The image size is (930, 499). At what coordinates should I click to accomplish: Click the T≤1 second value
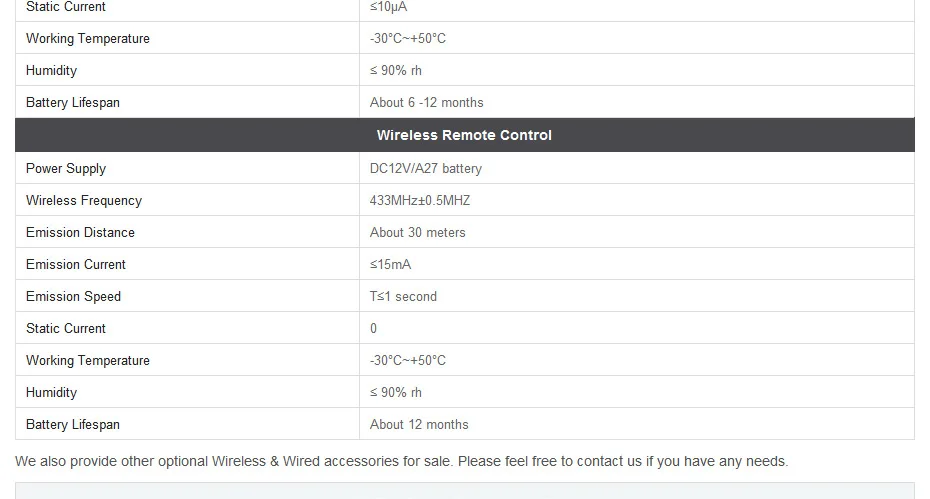[403, 297]
